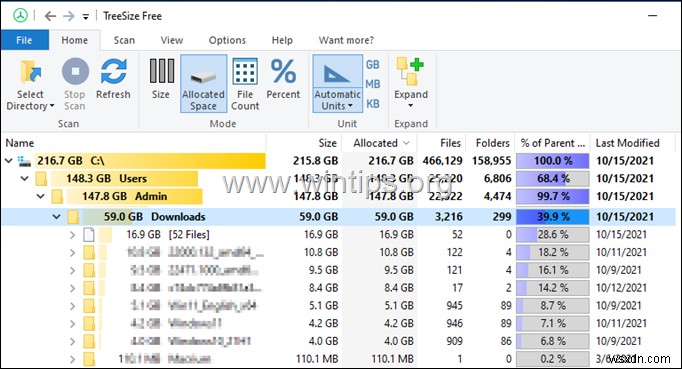Expand the 8.4 GB folder row

[x=72, y=288]
